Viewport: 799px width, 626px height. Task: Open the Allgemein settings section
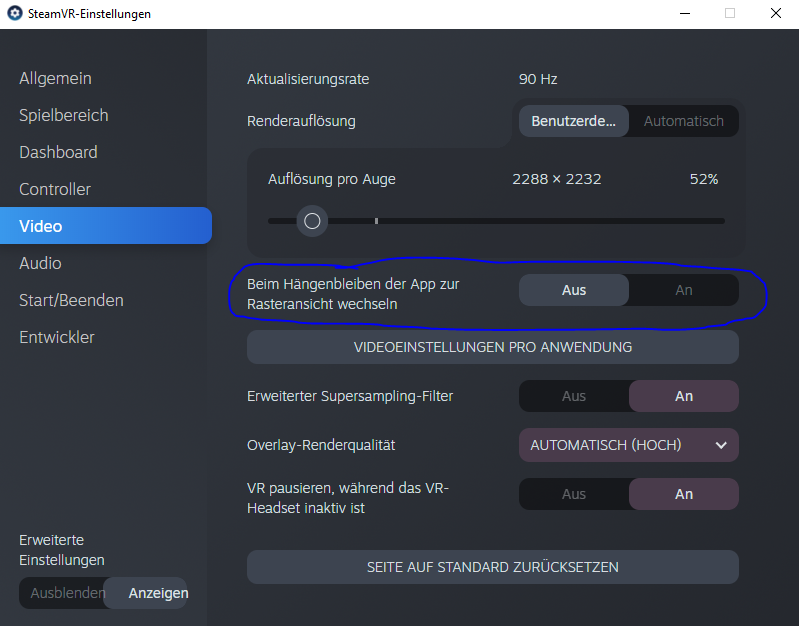tap(55, 79)
